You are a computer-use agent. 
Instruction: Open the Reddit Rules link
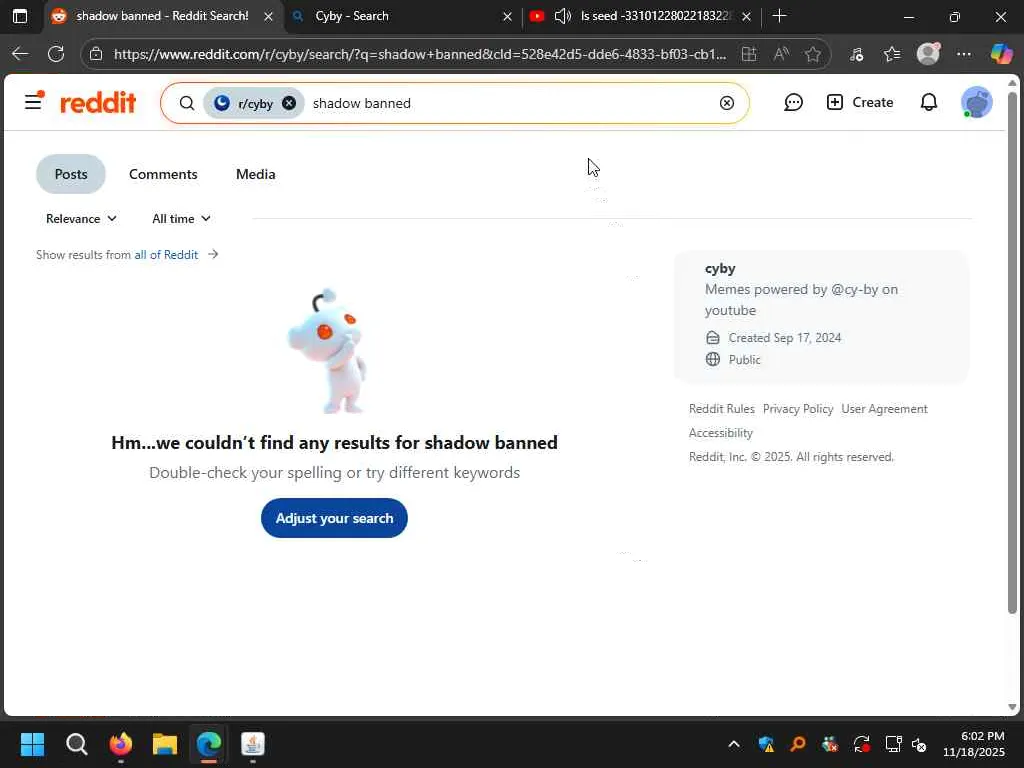coord(722,409)
